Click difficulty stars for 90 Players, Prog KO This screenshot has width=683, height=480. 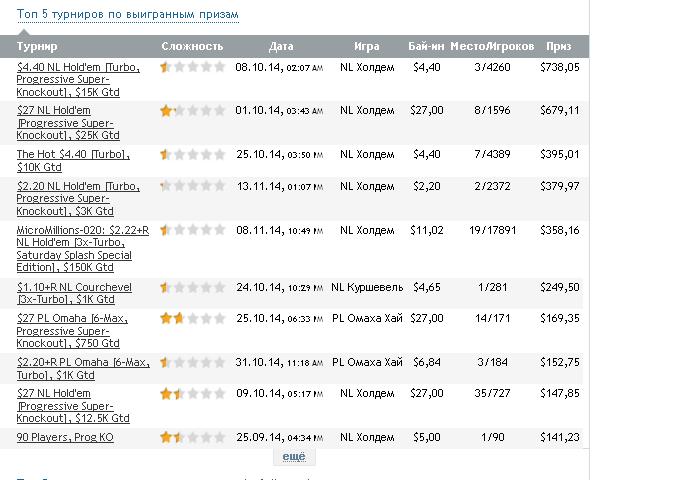(x=192, y=437)
